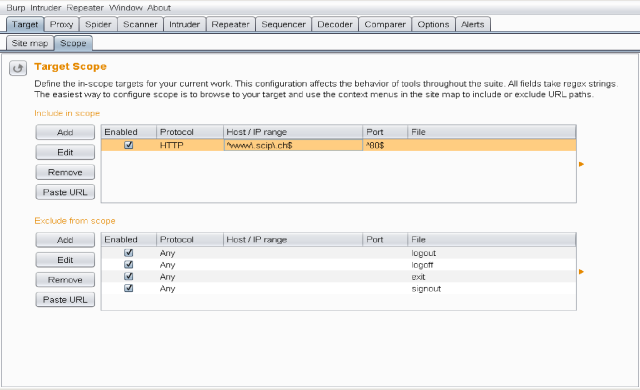The width and height of the screenshot is (640, 390).
Task: Toggle Enabled checkbox for the logout exclusion
Action: point(129,253)
